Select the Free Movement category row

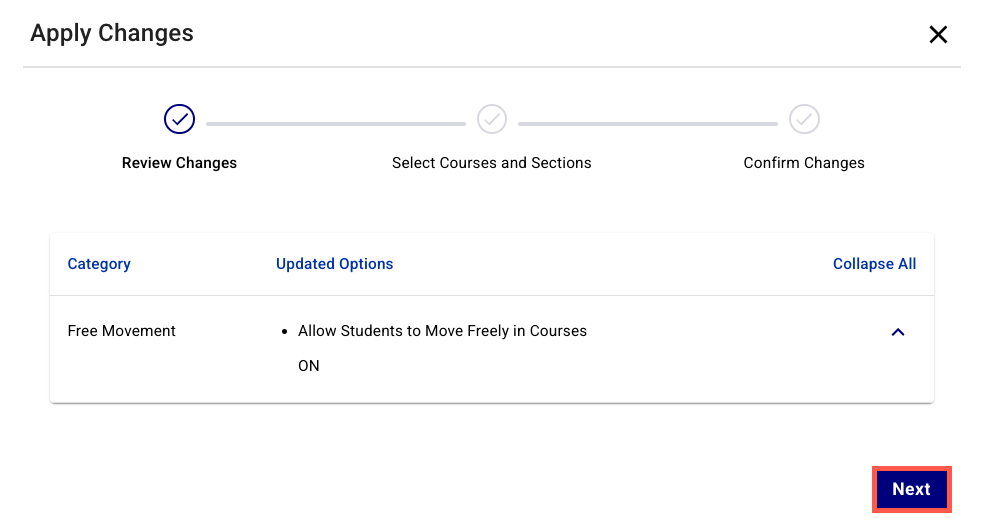click(492, 349)
